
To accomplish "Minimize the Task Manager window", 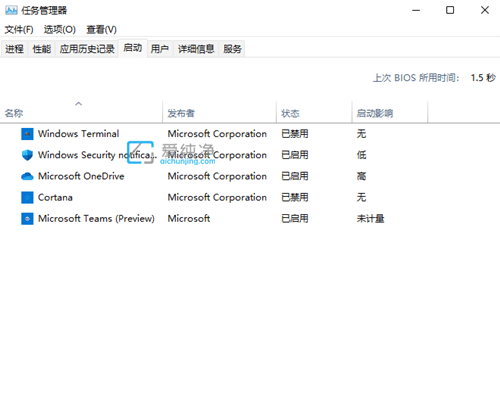I will [416, 10].
